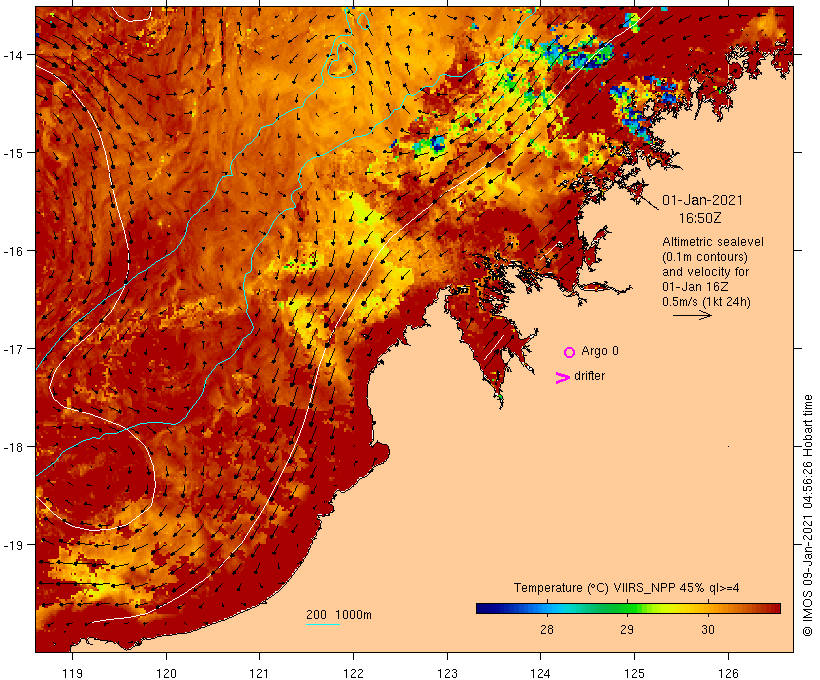Click the 'Temperature (°C) VIIRS_NPP 45% ql>=4' title
Screen dimensions: 820x680
pyautogui.click(x=627, y=587)
